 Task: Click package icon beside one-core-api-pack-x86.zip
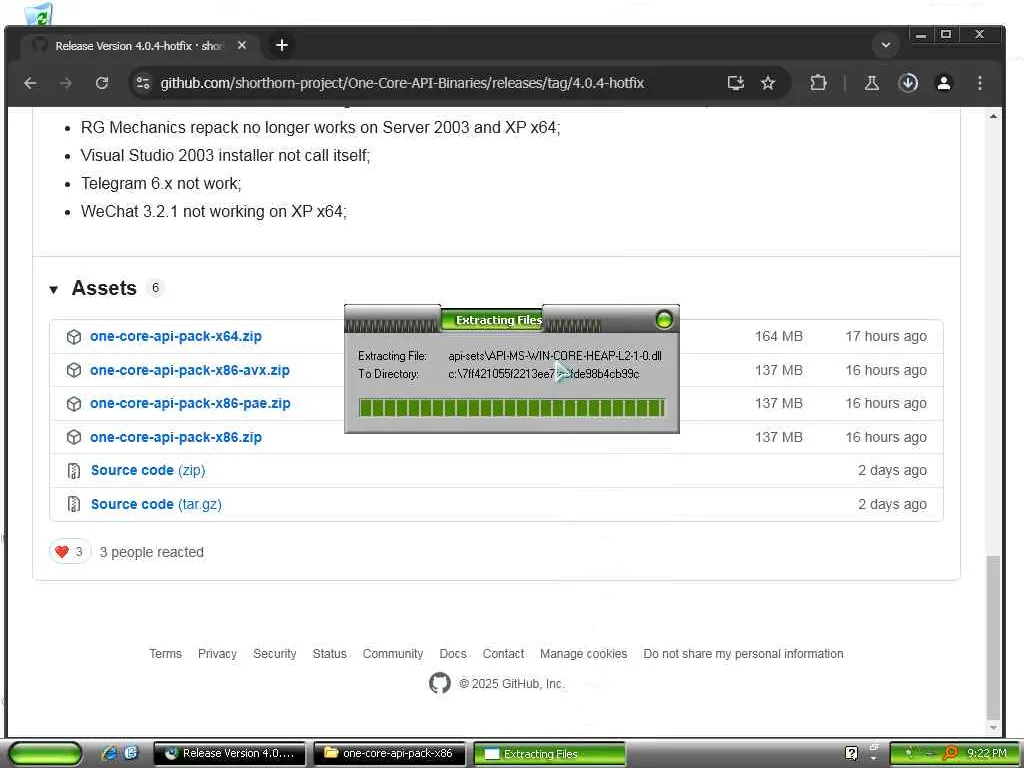click(x=74, y=438)
